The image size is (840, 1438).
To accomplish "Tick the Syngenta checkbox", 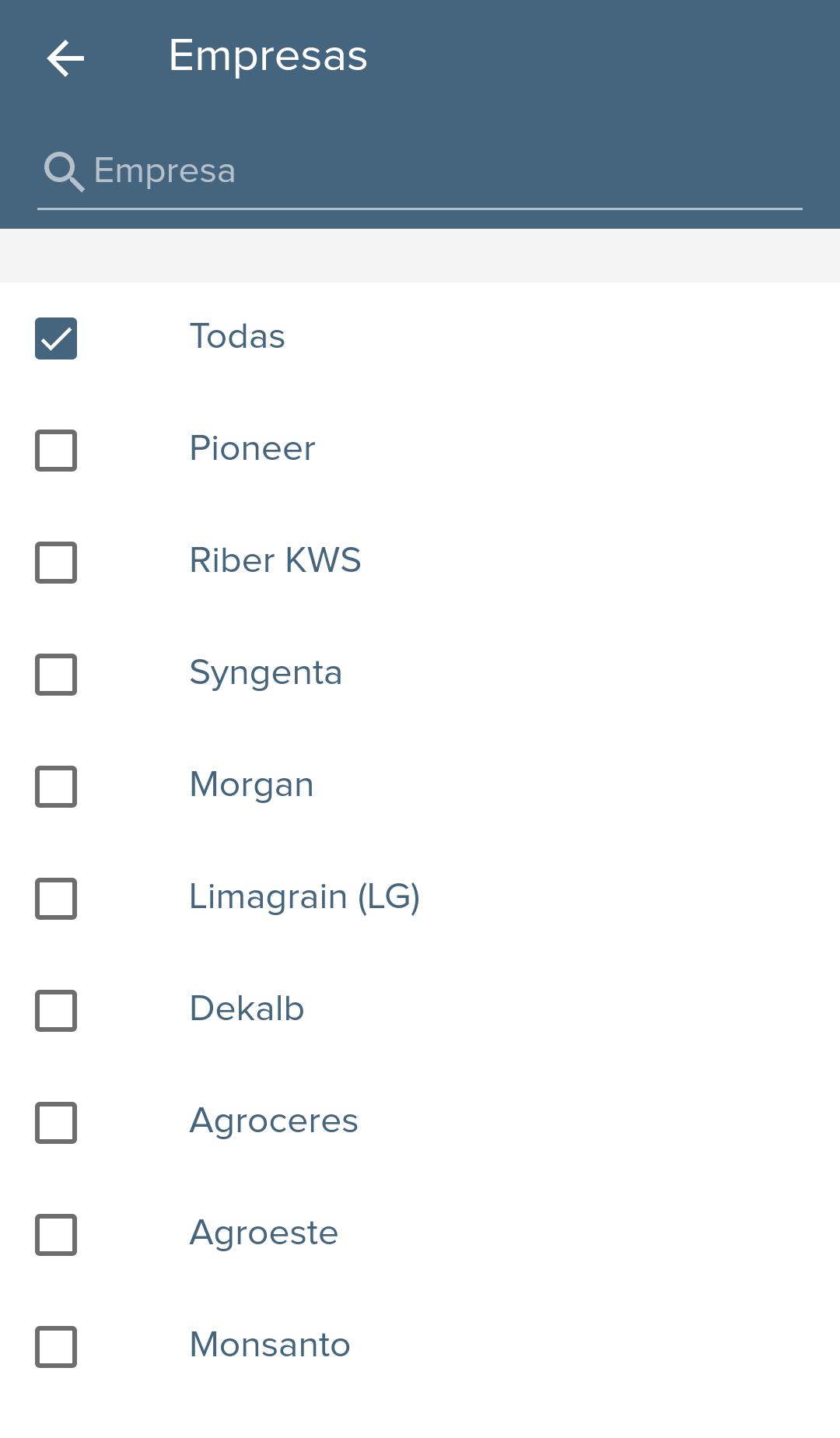I will click(56, 675).
